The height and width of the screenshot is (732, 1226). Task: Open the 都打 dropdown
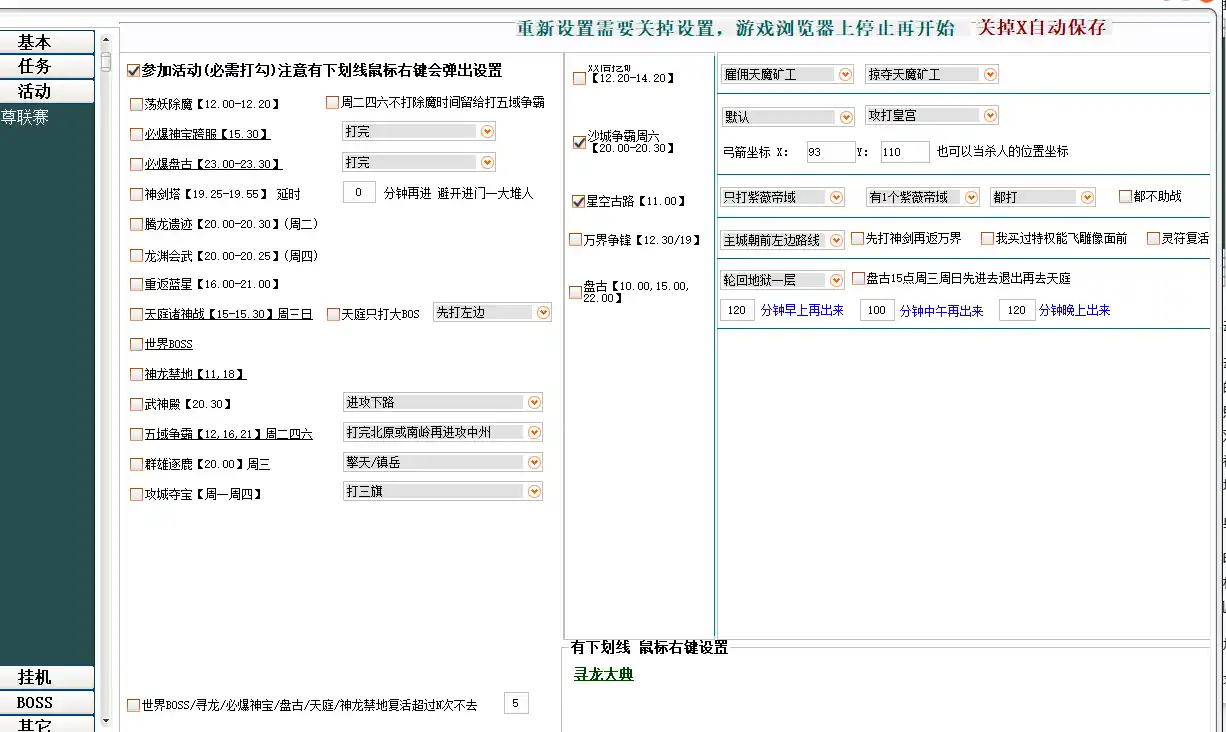click(1043, 197)
